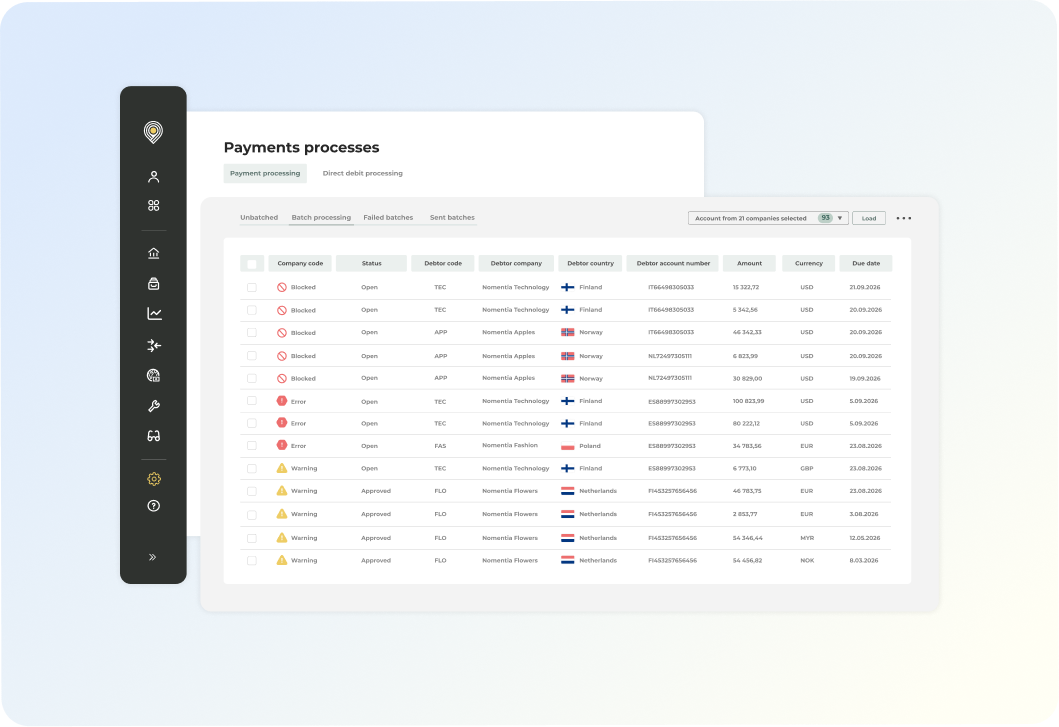Sort by the Debtor account number column header
Image resolution: width=1059 pixels, height=727 pixels.
[673, 264]
